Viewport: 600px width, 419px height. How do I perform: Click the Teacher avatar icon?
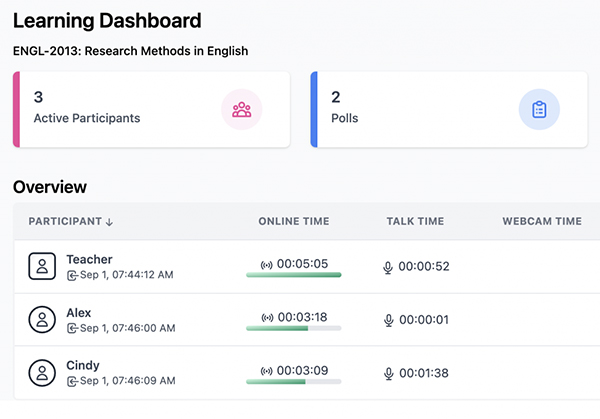(42, 266)
